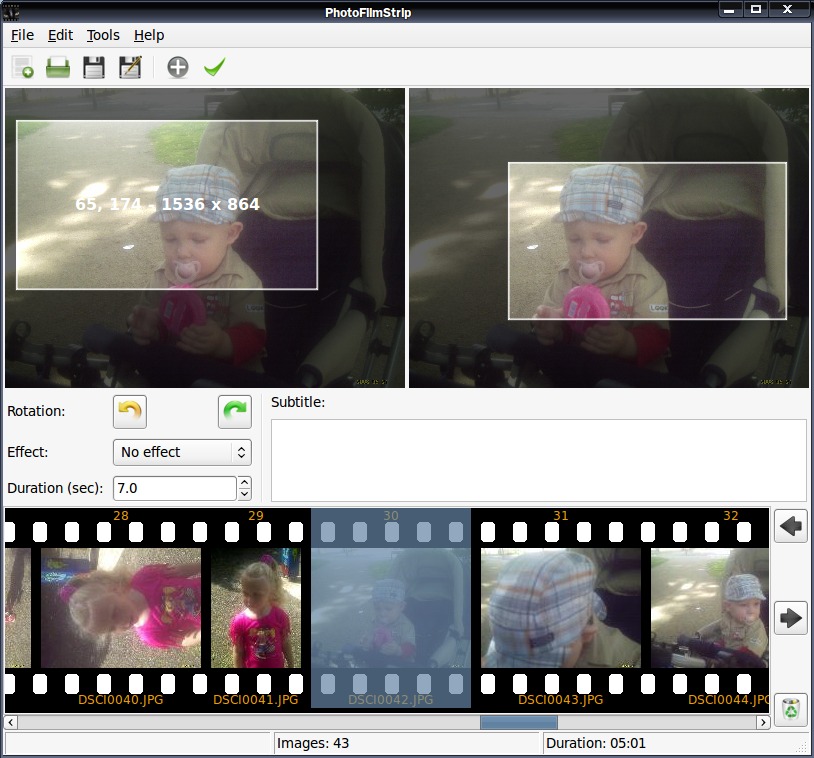
Task: Open the Help menu
Action: tap(149, 35)
